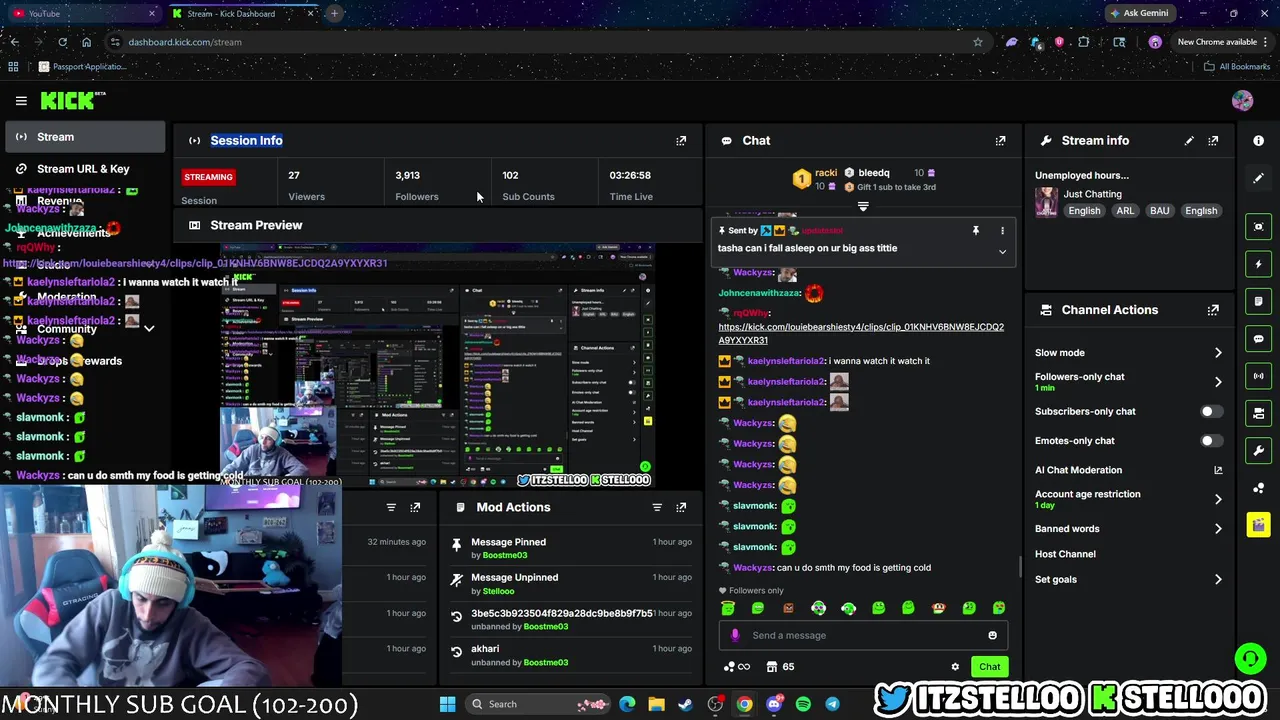Pop out the Stream info panel
The height and width of the screenshot is (720, 1280).
pyautogui.click(x=1213, y=141)
